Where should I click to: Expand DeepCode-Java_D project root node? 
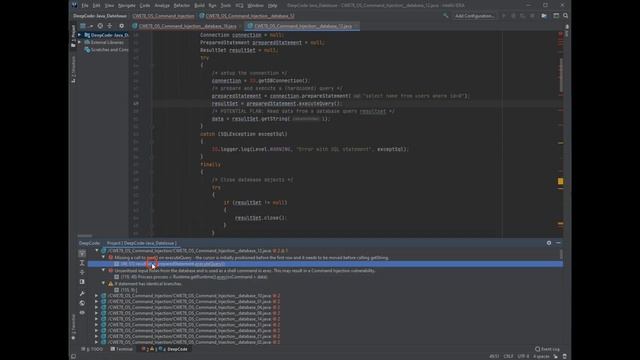(80, 35)
